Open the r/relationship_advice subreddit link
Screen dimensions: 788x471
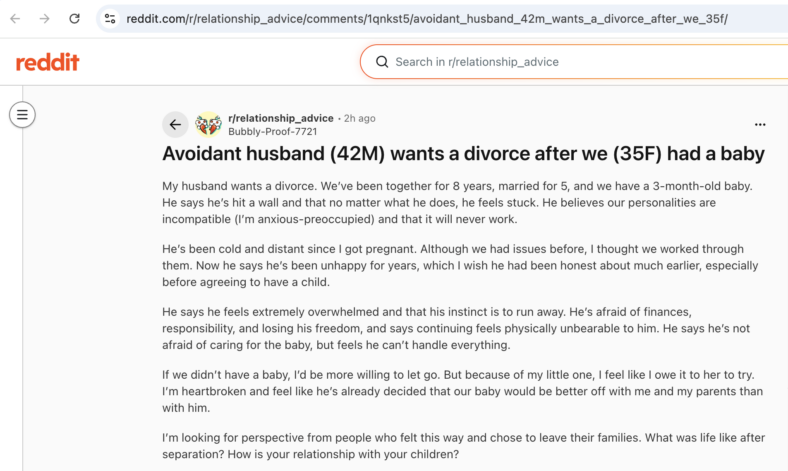280,118
